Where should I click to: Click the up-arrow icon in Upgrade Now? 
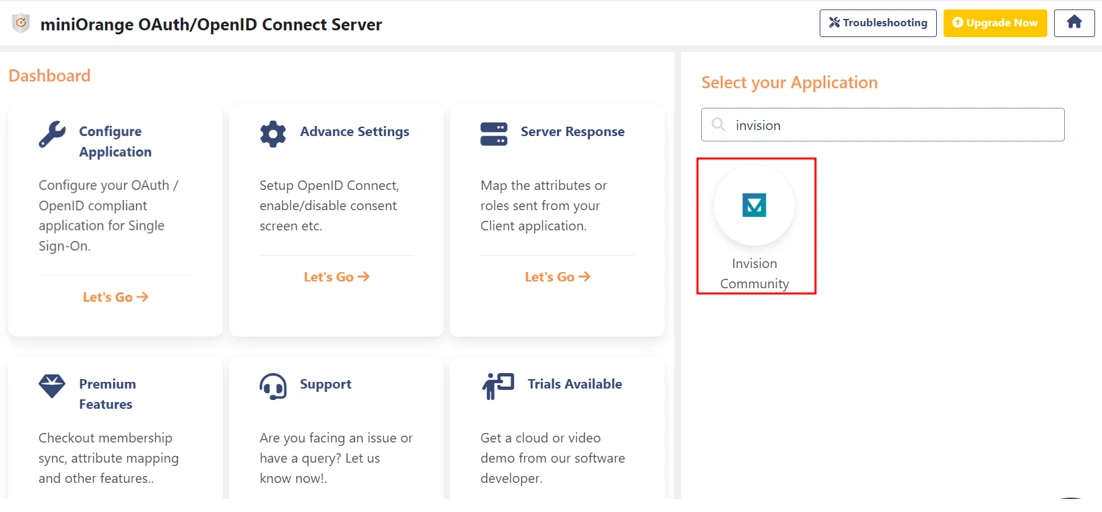point(957,23)
